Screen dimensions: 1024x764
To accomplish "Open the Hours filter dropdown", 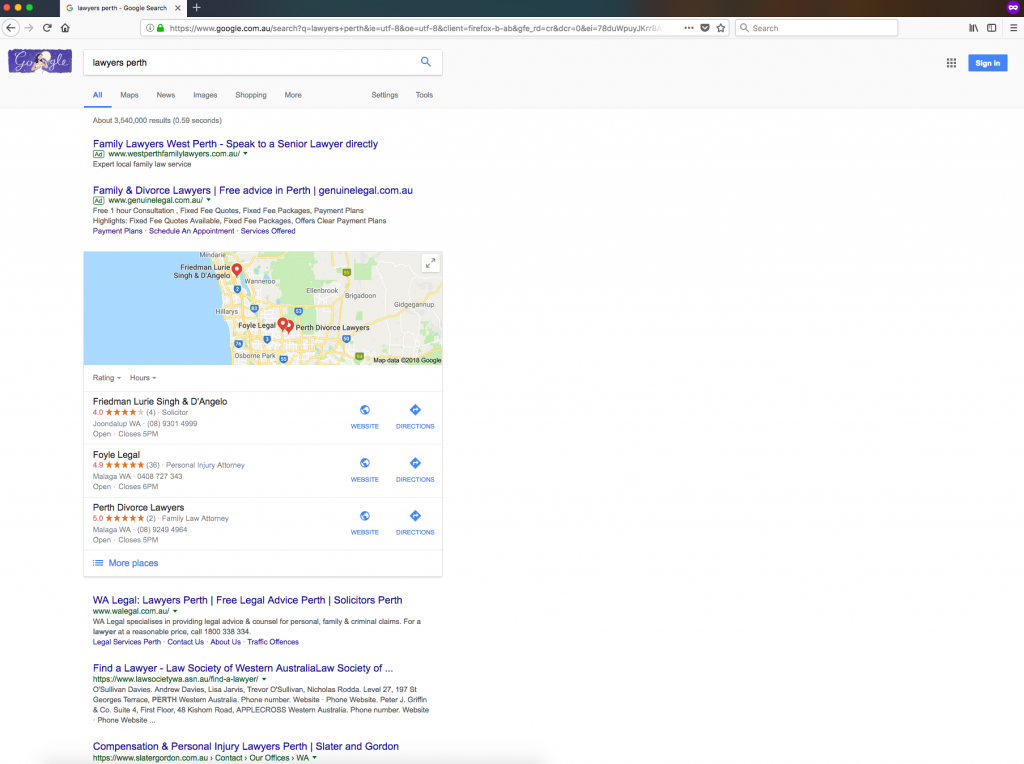I will [x=143, y=377].
